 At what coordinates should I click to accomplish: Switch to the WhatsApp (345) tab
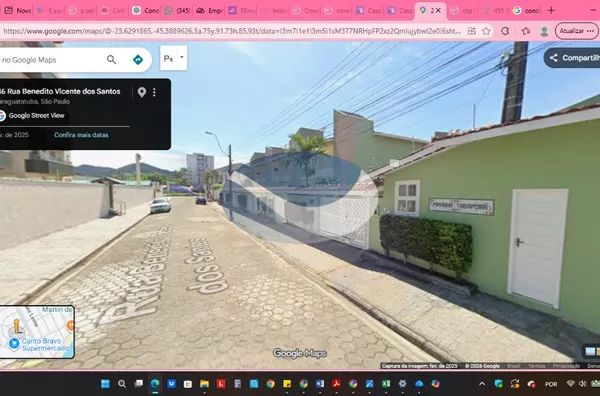177,11
